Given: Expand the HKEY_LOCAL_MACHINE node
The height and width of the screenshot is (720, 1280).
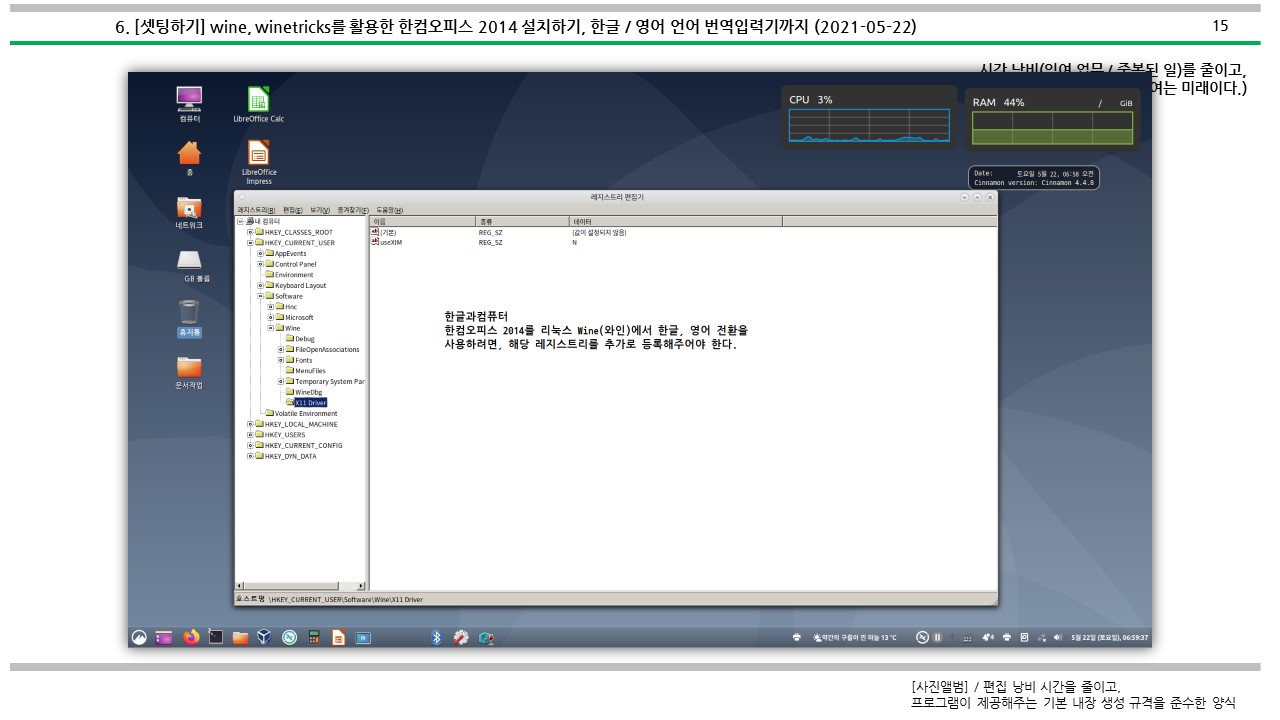Looking at the screenshot, I should click(250, 424).
